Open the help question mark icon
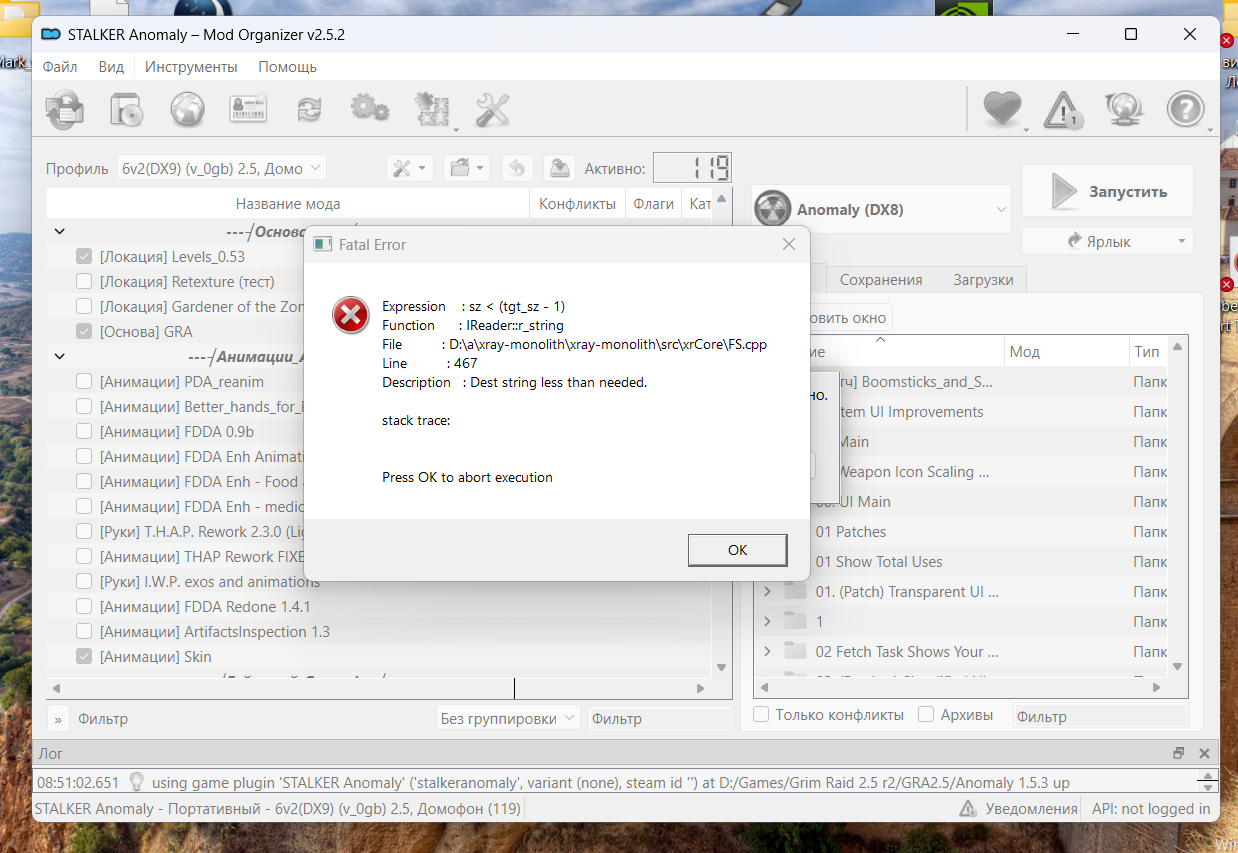Image resolution: width=1238 pixels, height=853 pixels. (1186, 109)
